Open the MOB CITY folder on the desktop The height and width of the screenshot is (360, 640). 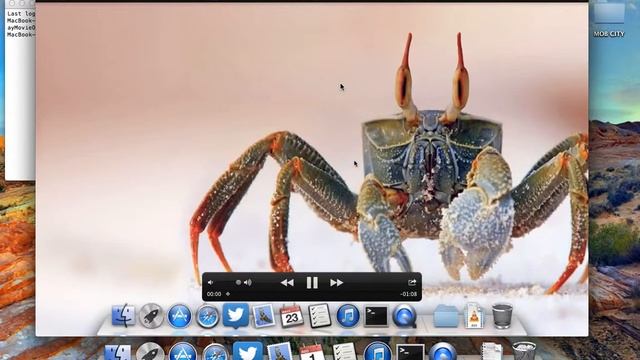click(609, 19)
